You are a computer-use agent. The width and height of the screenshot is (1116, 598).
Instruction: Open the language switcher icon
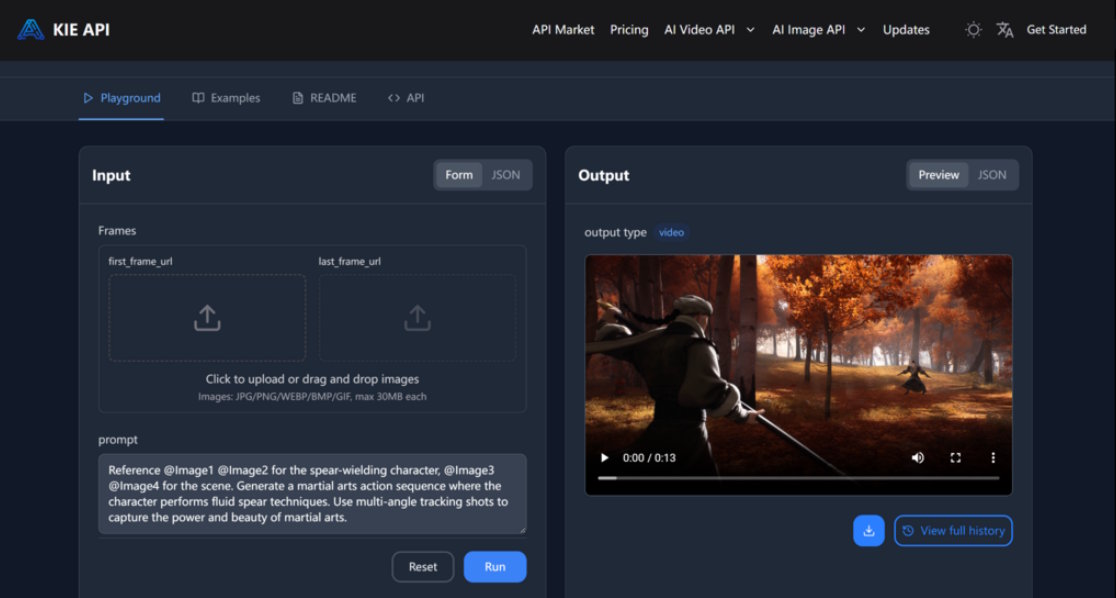[x=1004, y=30]
